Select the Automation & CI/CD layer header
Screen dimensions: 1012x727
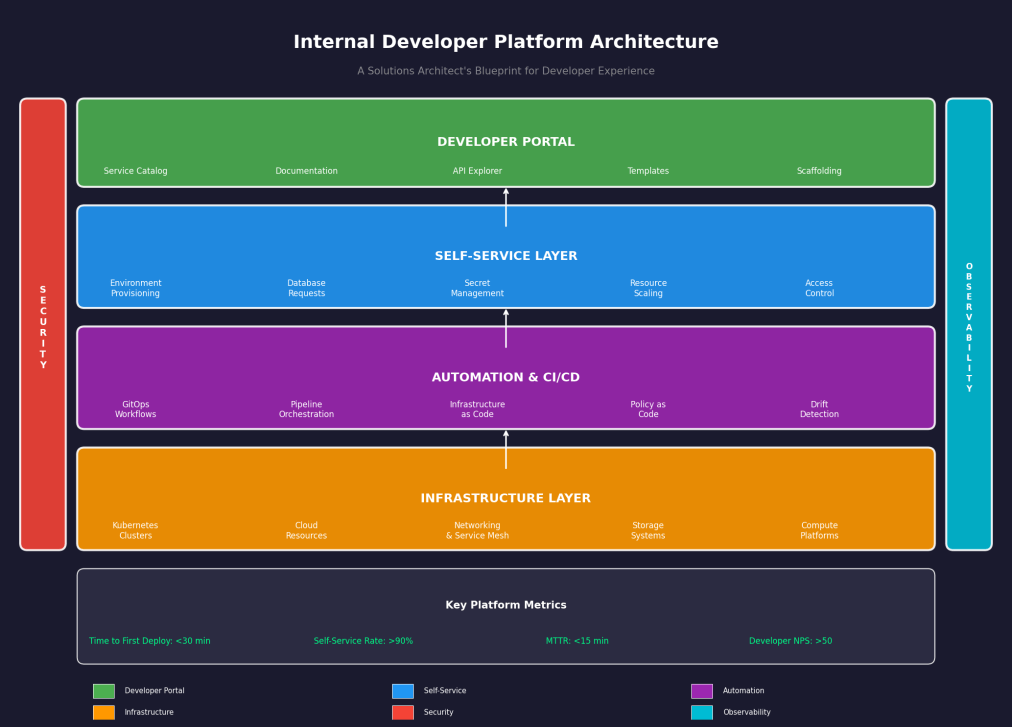(x=506, y=377)
